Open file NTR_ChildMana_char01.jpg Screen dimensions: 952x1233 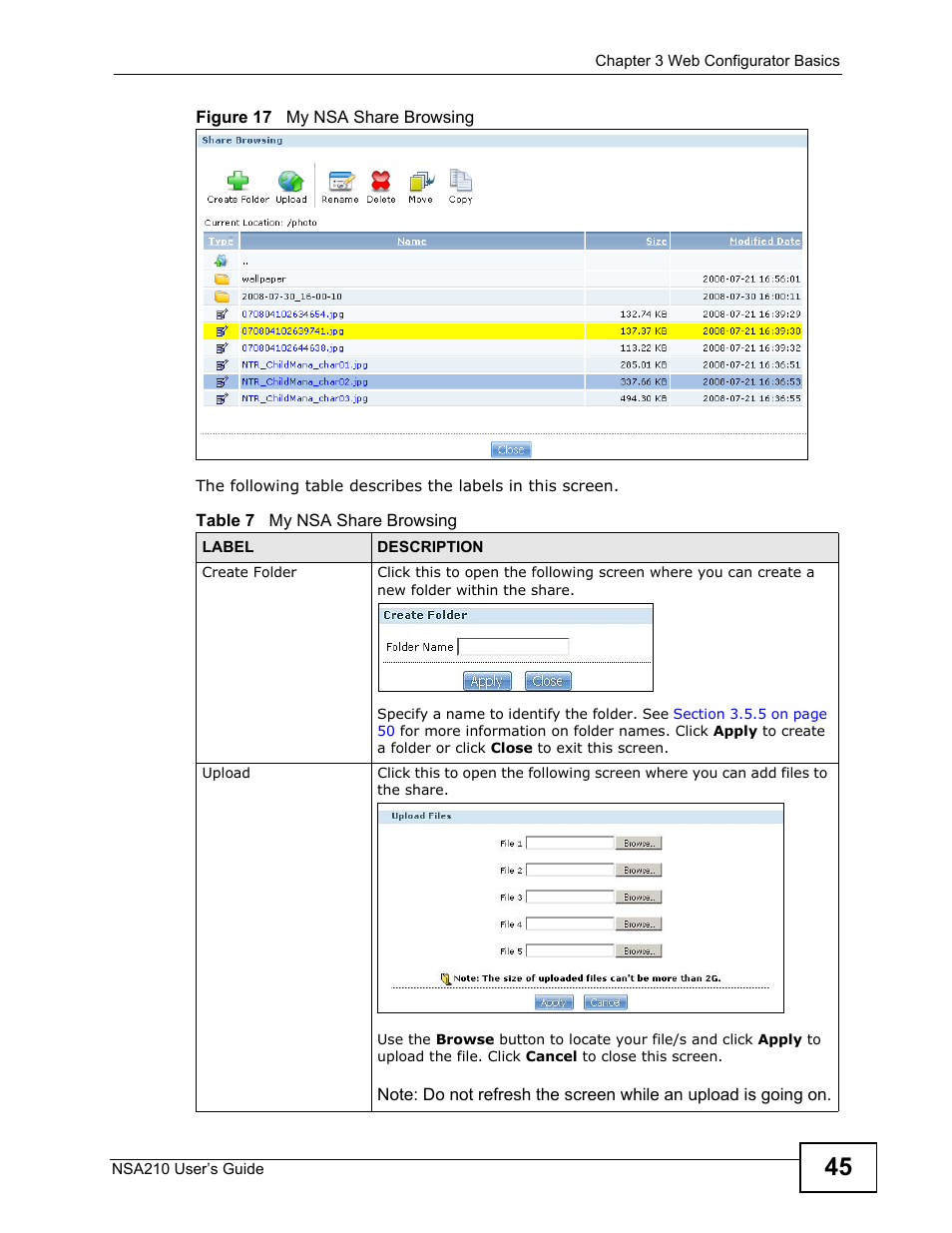point(304,365)
